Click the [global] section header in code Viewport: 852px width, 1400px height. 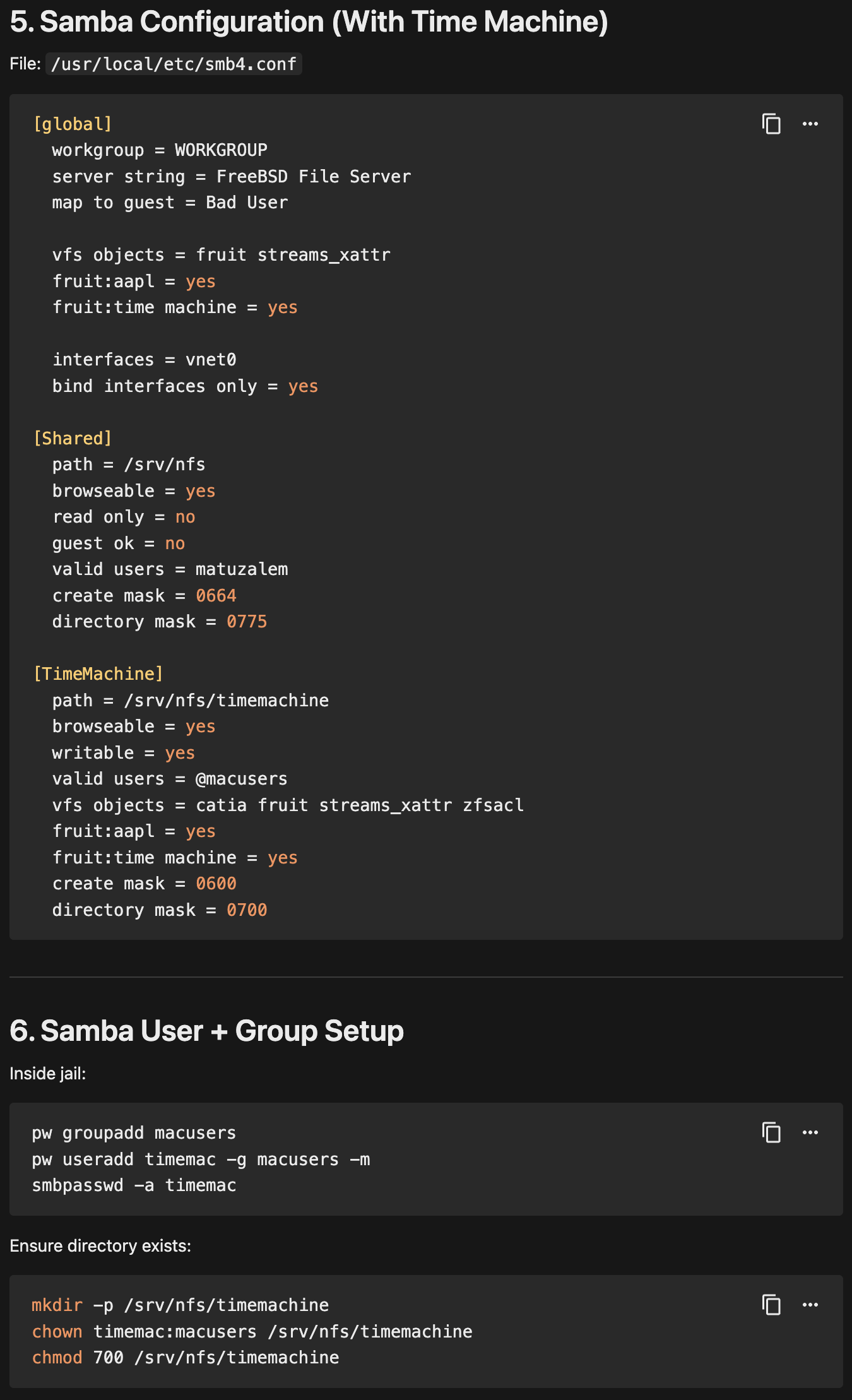(x=73, y=124)
